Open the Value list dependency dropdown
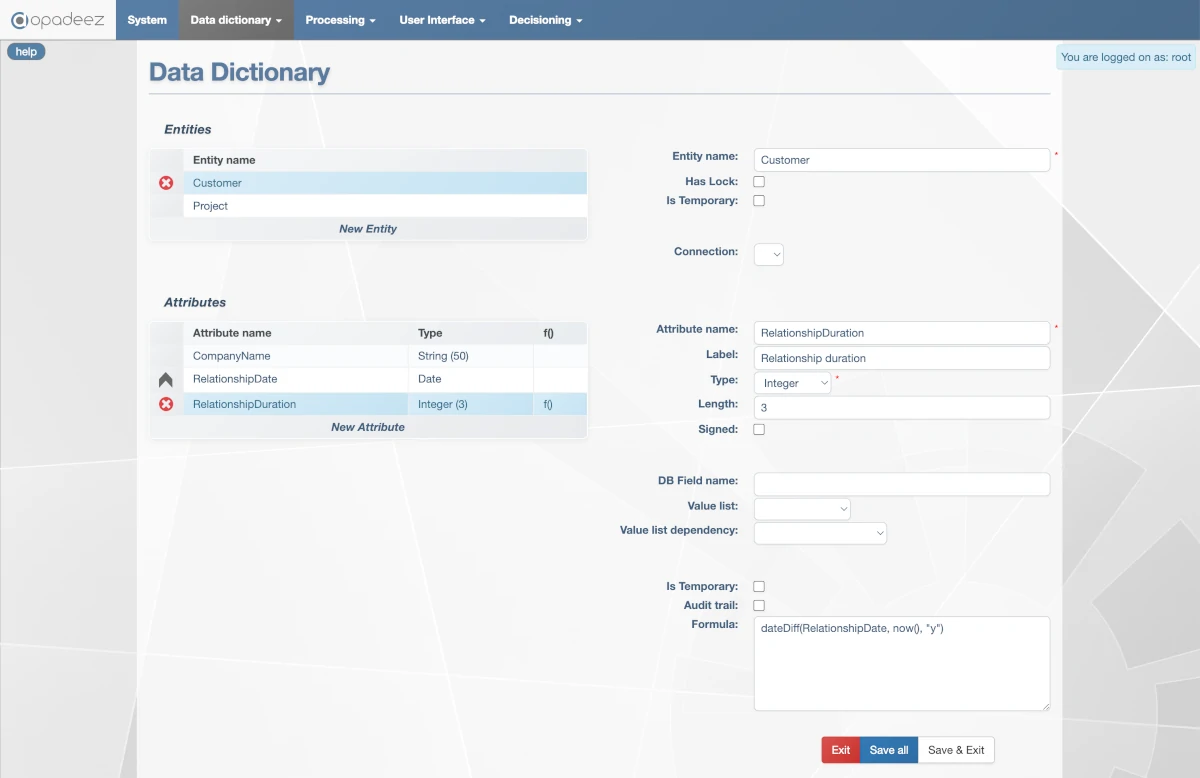 tap(820, 533)
